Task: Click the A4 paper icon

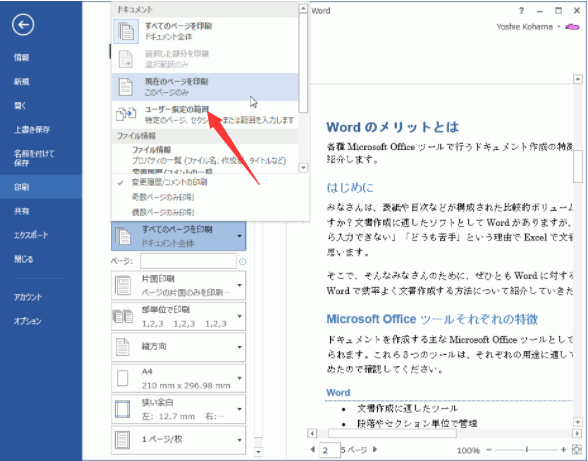Action: pyautogui.click(x=123, y=378)
